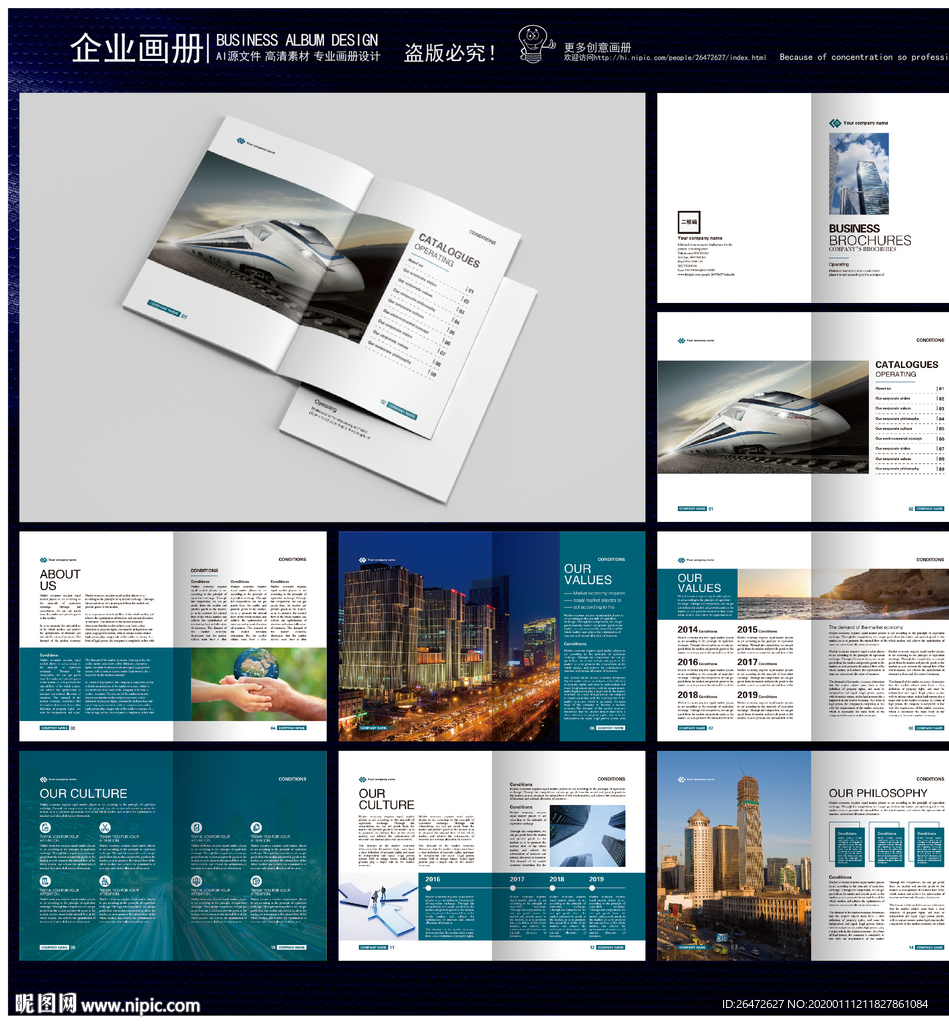Click the CATALOGUES heading in flat spread
Screen dimensions: 949x1024
coord(907,364)
